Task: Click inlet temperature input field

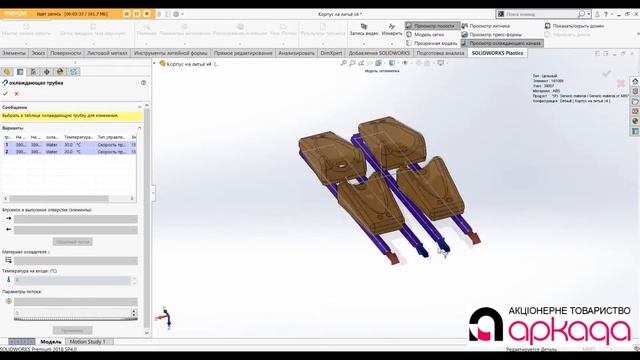Action: coord(73,280)
